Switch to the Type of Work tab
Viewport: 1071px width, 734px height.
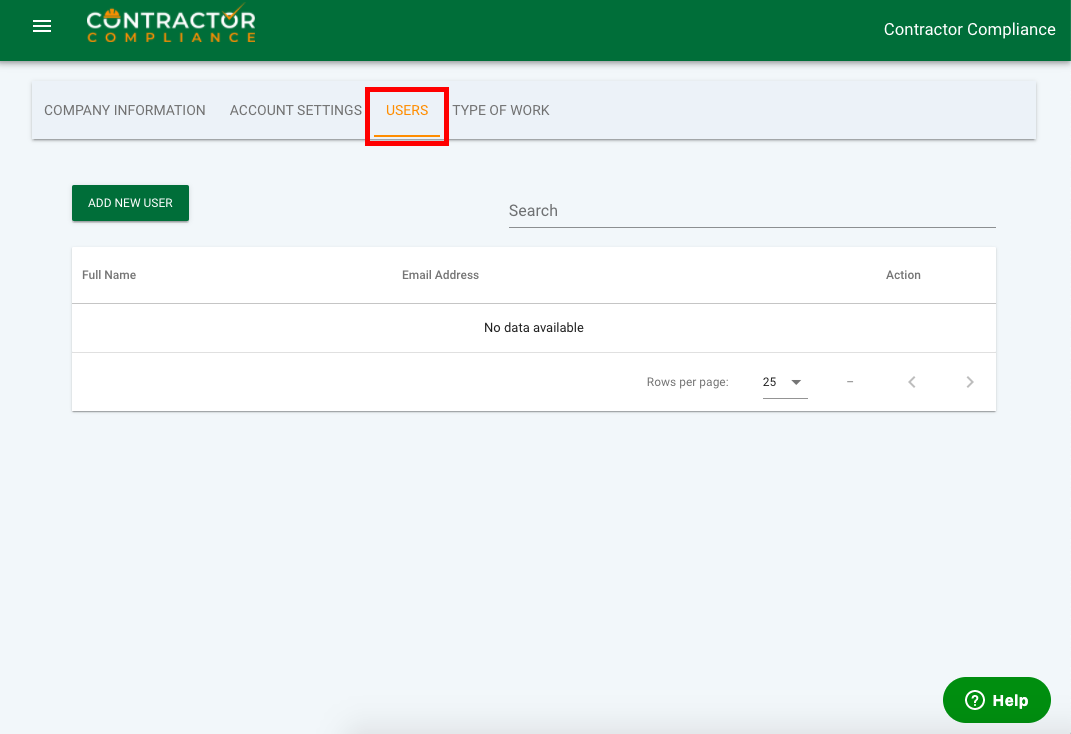point(501,110)
